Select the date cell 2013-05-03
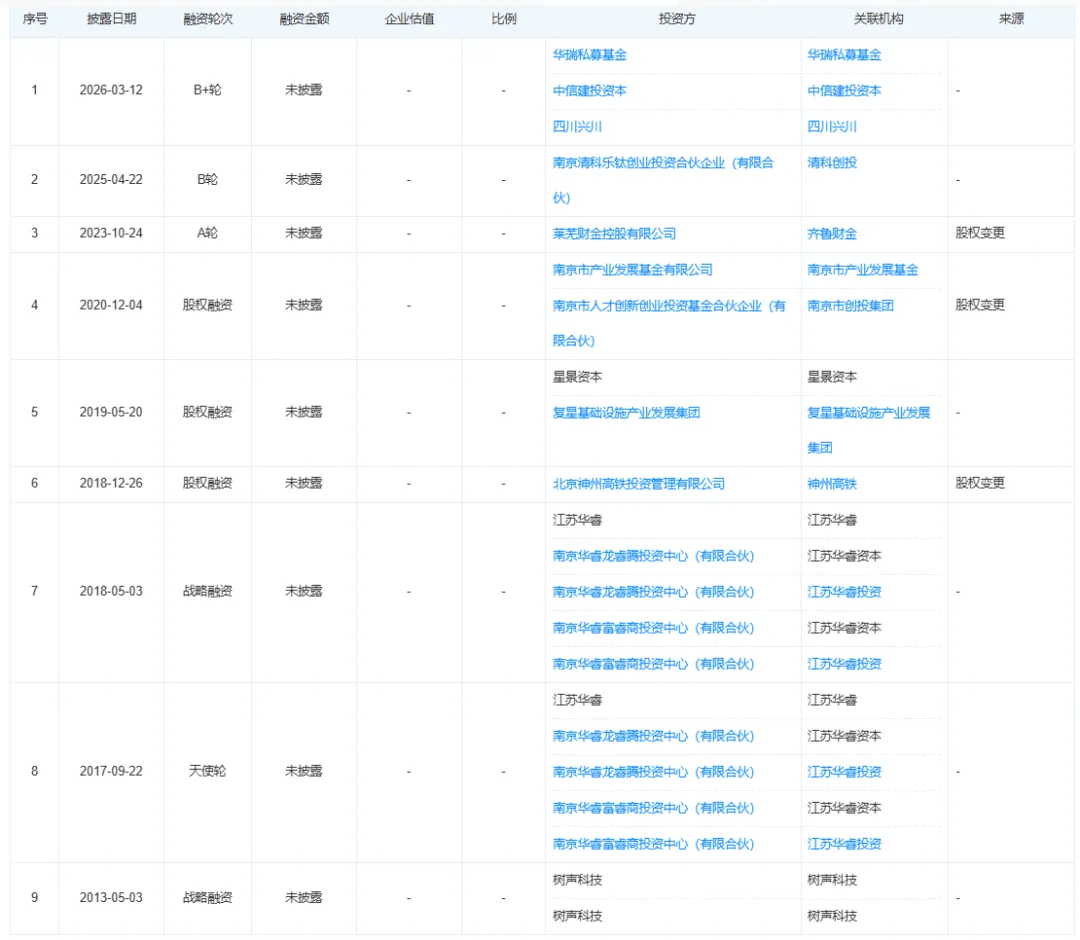This screenshot has width=1080, height=940. pos(111,898)
